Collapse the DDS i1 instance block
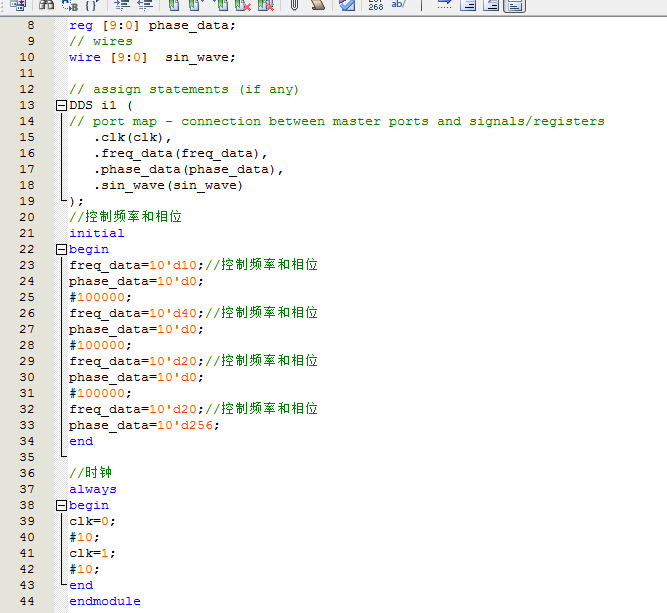 point(60,105)
